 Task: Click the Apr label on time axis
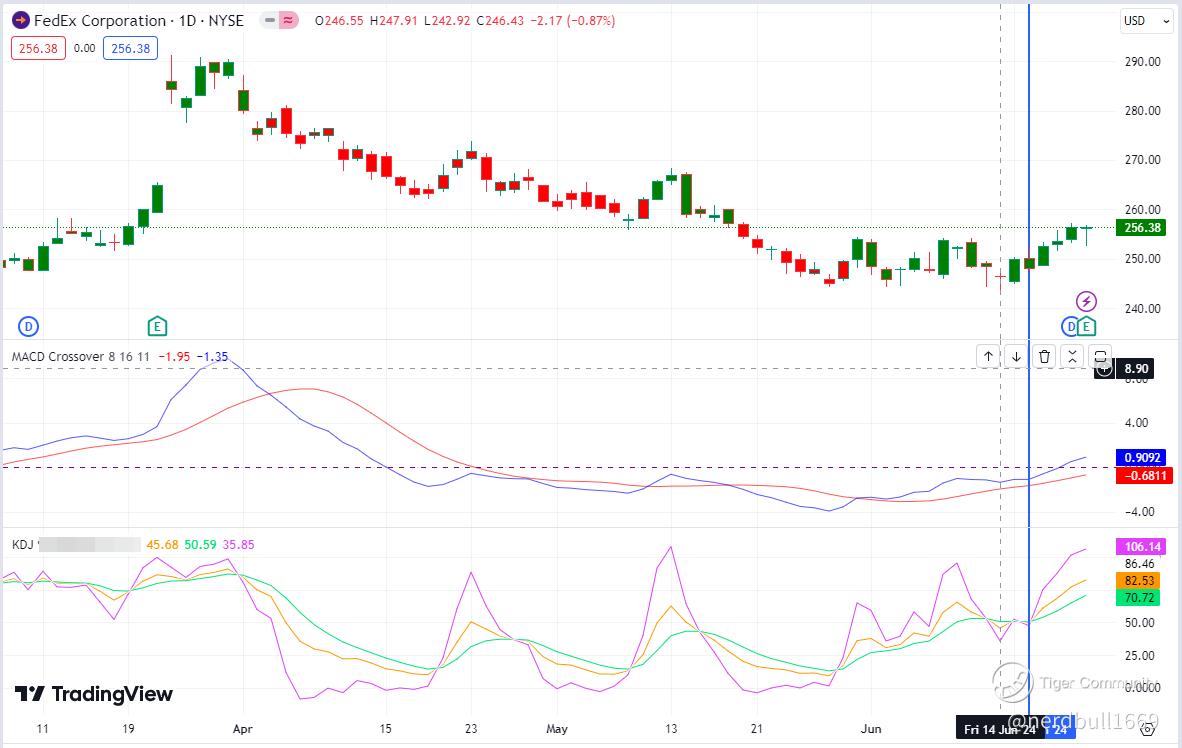pyautogui.click(x=243, y=729)
